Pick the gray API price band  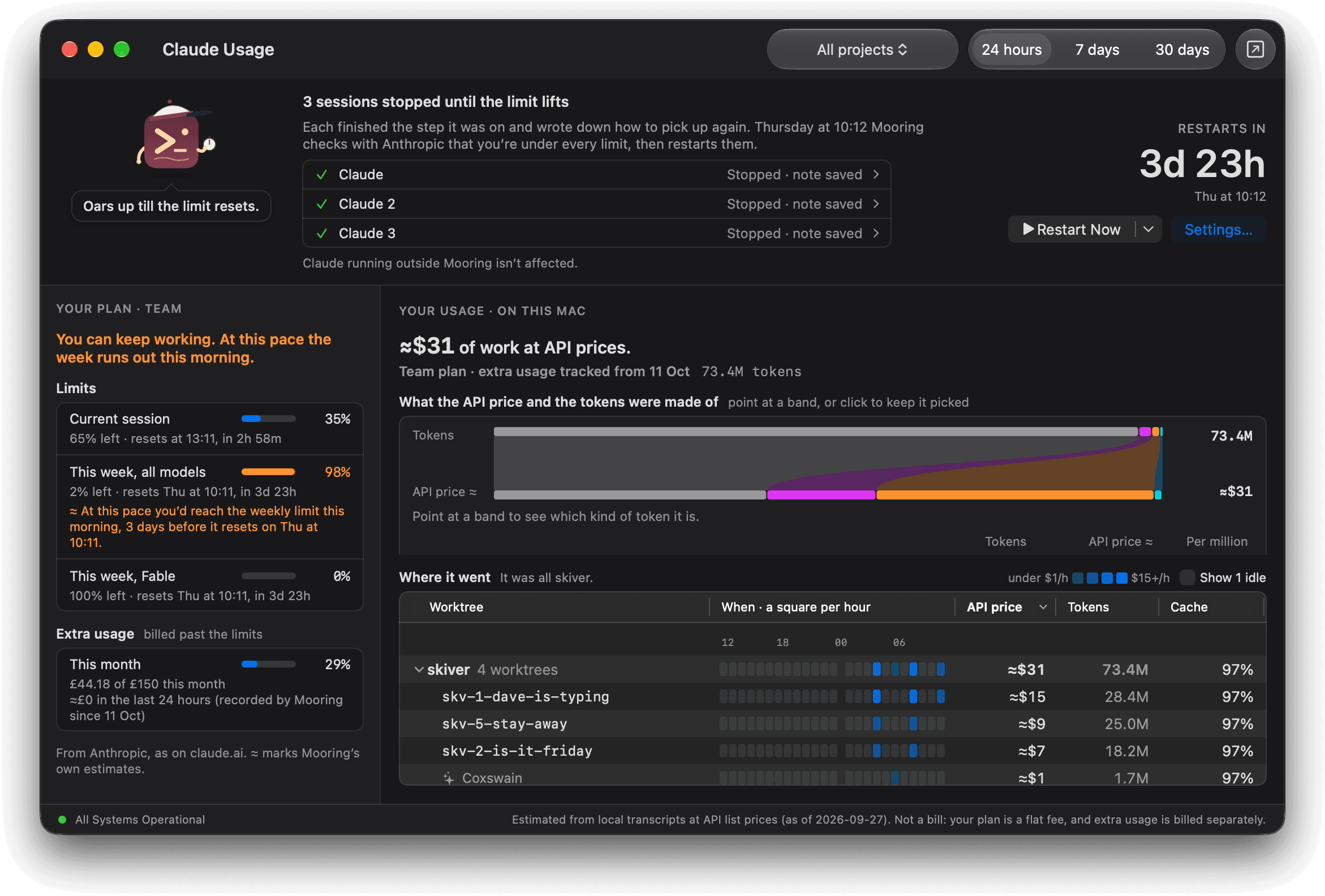[630, 495]
